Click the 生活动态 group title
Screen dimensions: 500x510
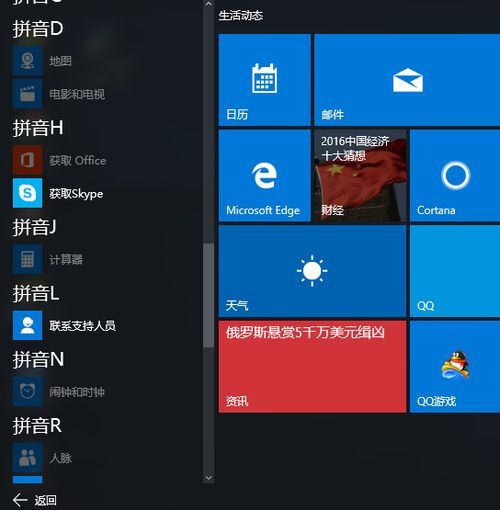click(241, 16)
